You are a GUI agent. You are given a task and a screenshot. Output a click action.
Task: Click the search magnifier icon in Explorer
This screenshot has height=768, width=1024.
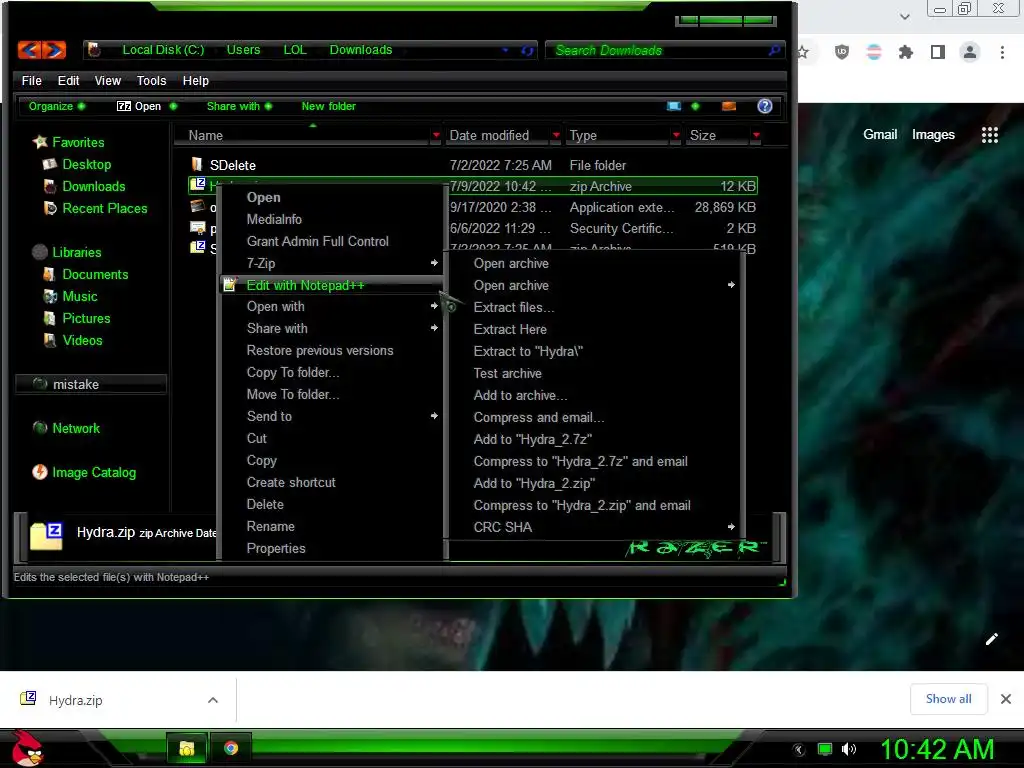click(775, 50)
